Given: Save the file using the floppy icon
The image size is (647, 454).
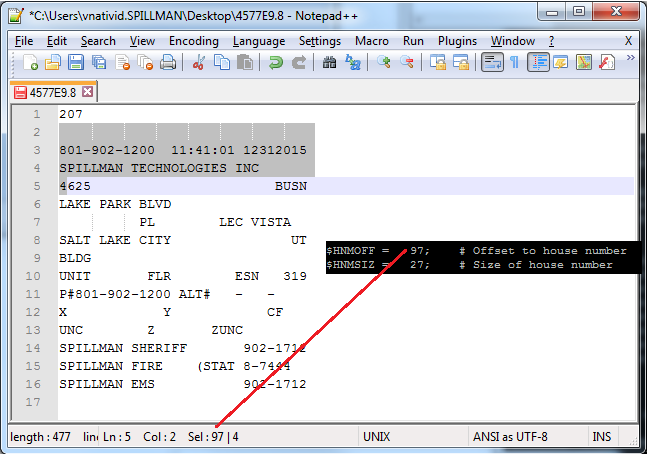Looking at the screenshot, I should click(76, 63).
